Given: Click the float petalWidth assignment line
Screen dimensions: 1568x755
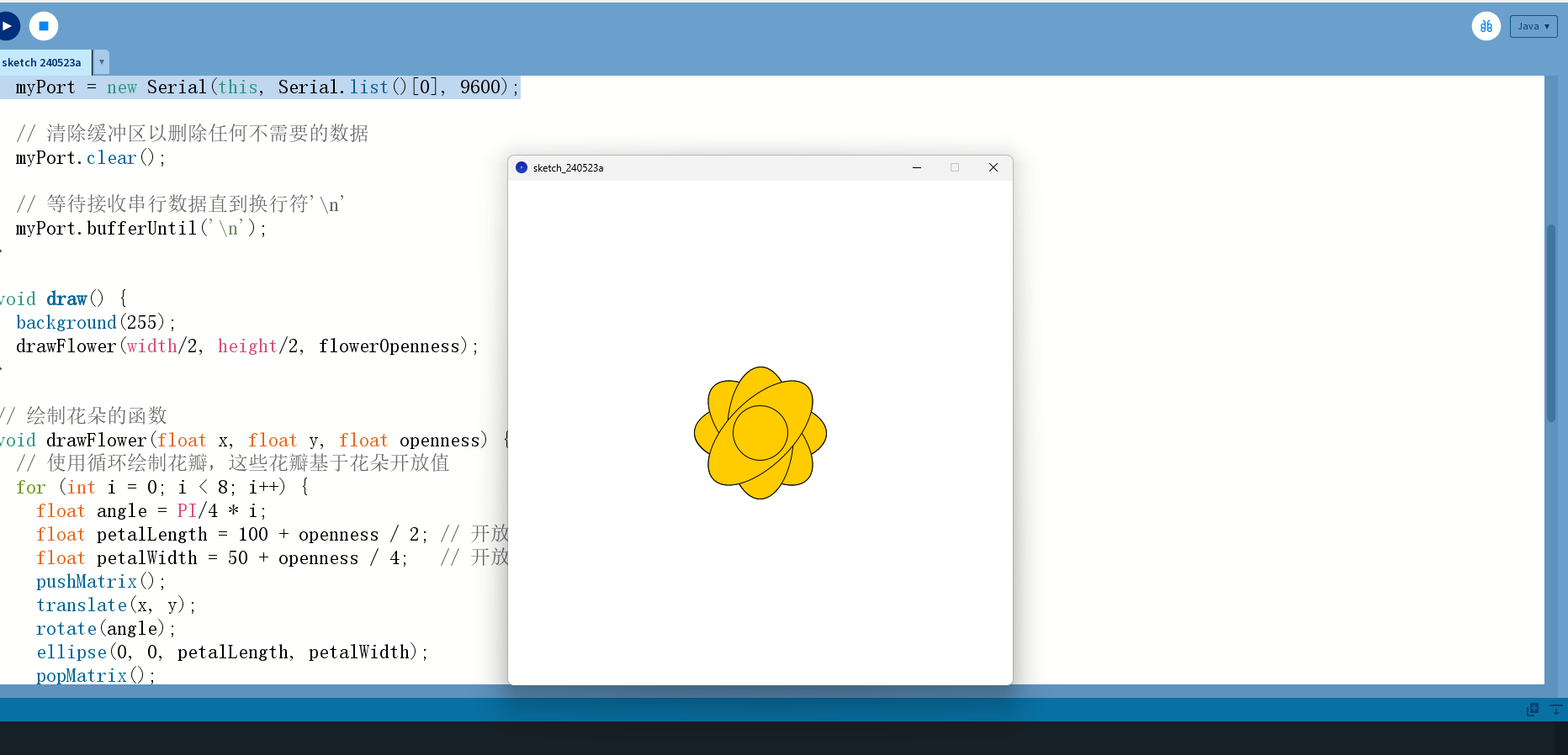Looking at the screenshot, I should 222,558.
